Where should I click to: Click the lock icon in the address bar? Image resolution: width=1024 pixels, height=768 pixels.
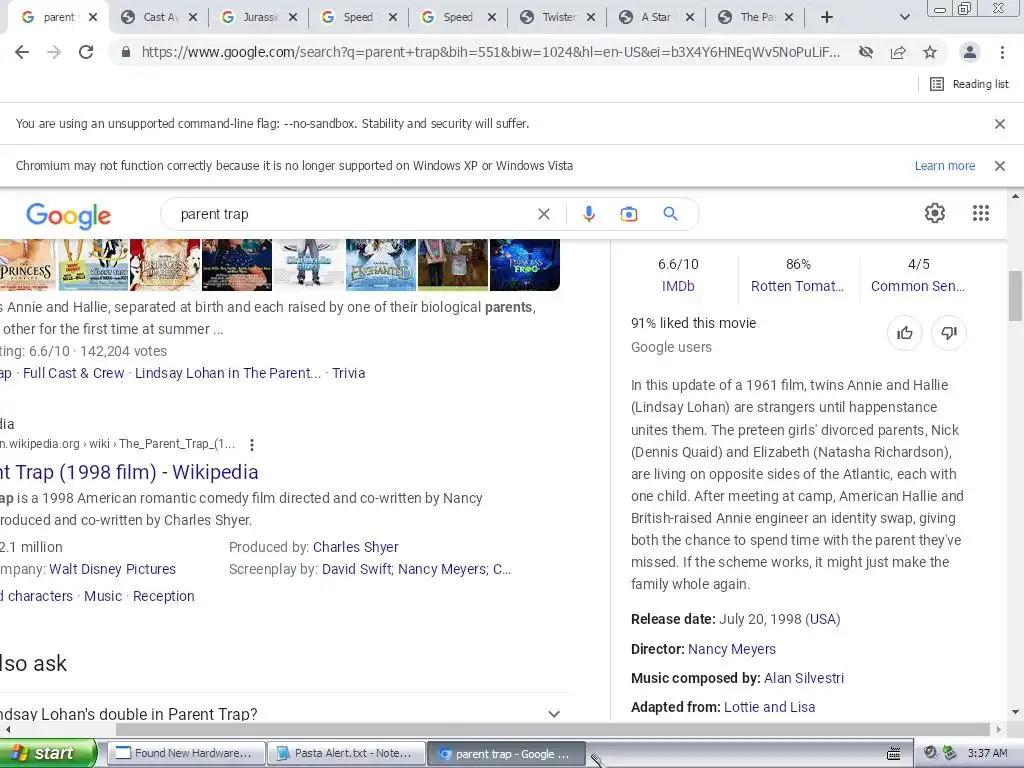pos(126,52)
